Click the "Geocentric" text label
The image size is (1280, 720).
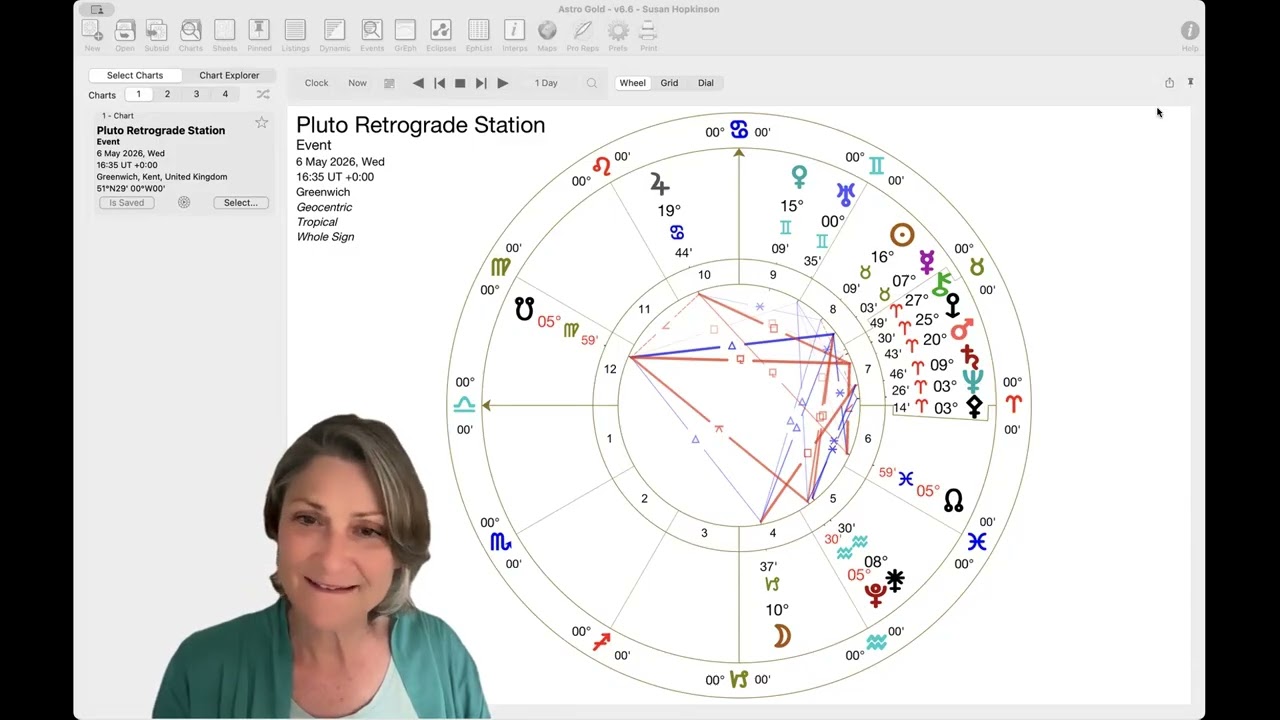324,207
